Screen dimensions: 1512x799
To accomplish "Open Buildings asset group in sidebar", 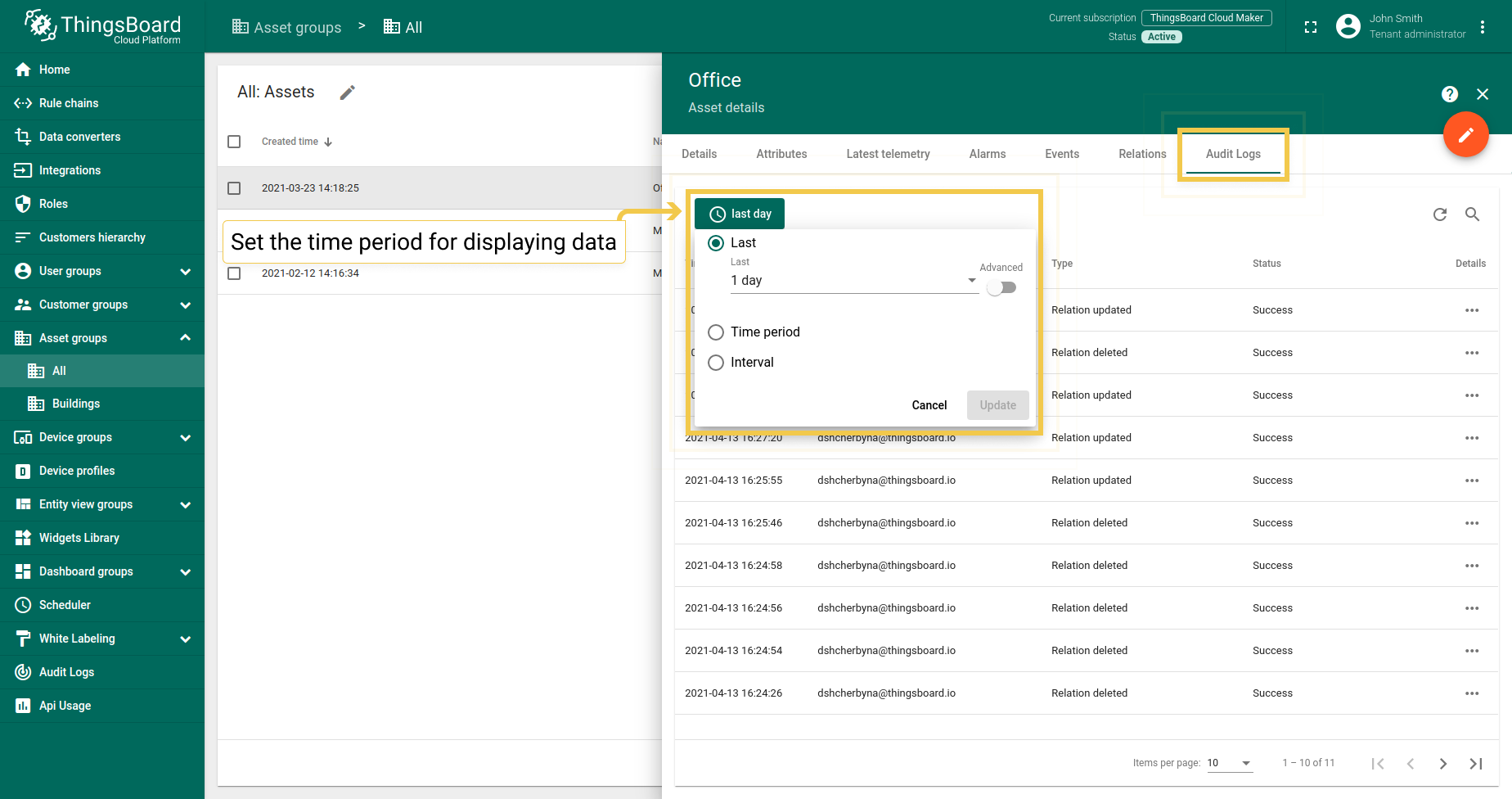I will pos(102,404).
